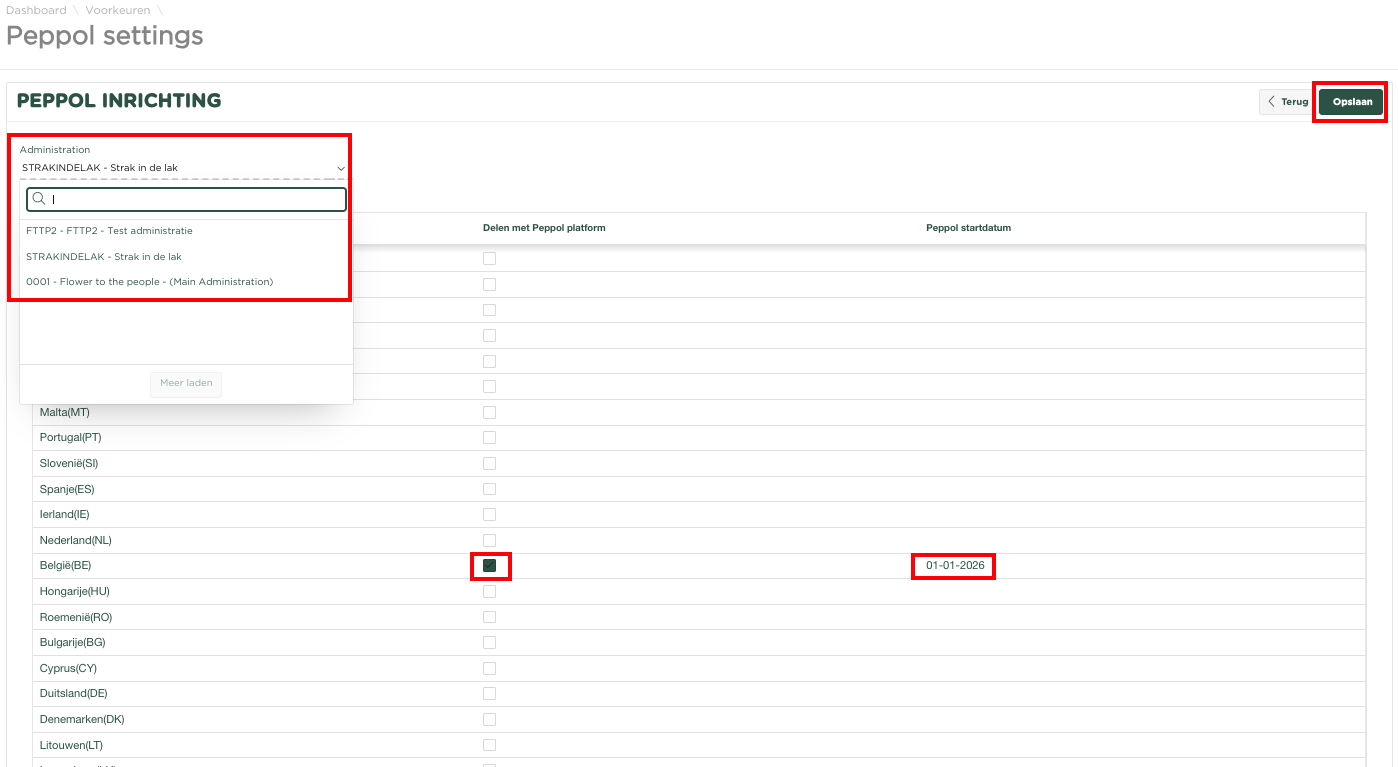Click the administration search input field
The width and height of the screenshot is (1398, 767).
click(196, 199)
